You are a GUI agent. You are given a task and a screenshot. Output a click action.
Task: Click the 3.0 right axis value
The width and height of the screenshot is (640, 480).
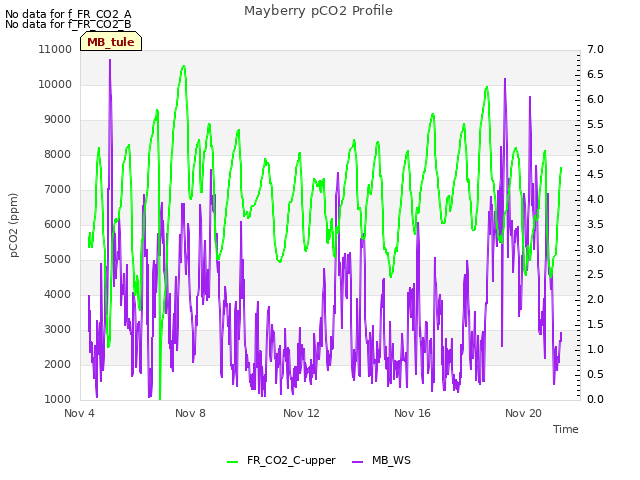(595, 249)
